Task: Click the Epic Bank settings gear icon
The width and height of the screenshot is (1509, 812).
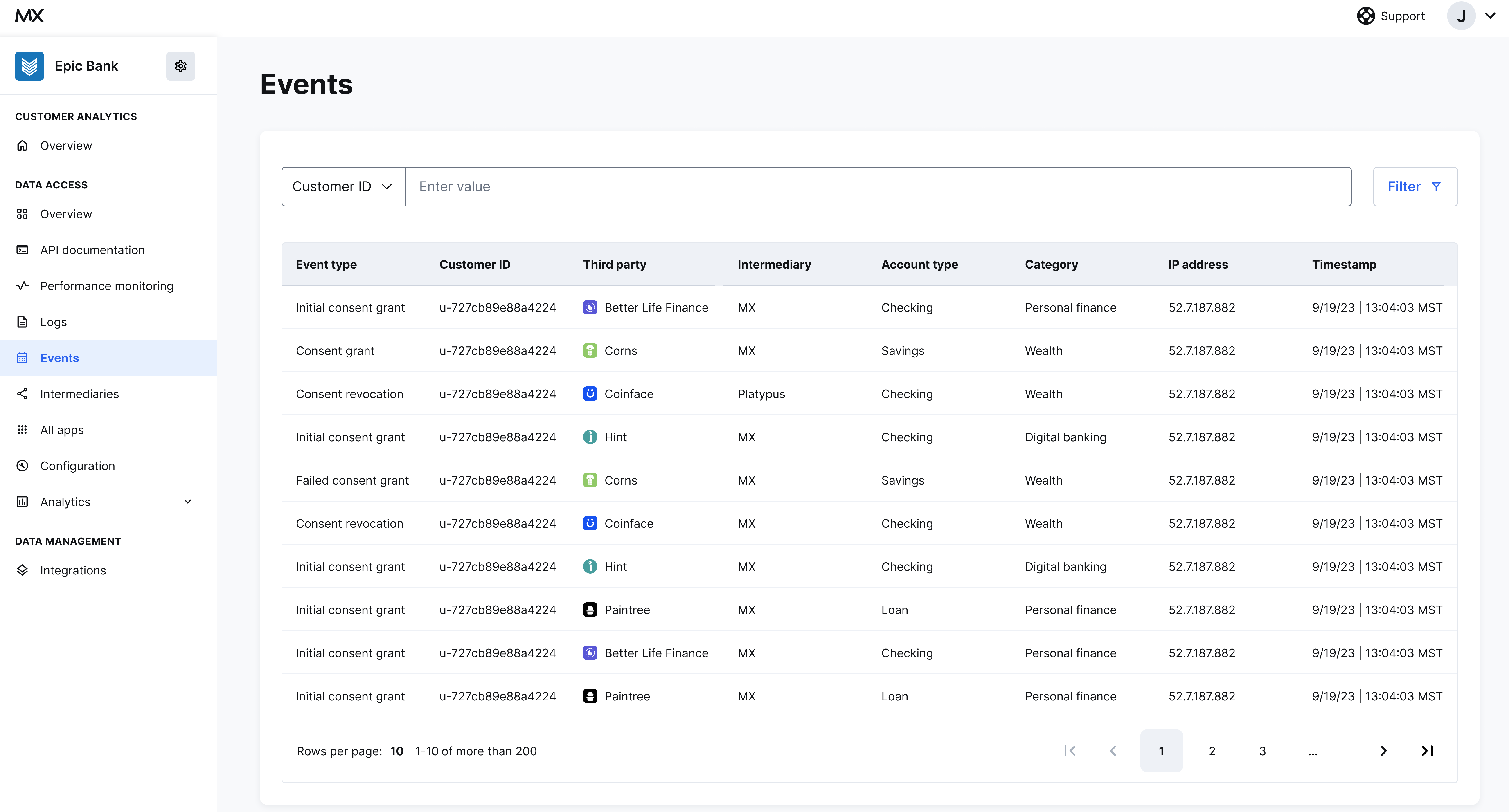Action: pos(180,66)
